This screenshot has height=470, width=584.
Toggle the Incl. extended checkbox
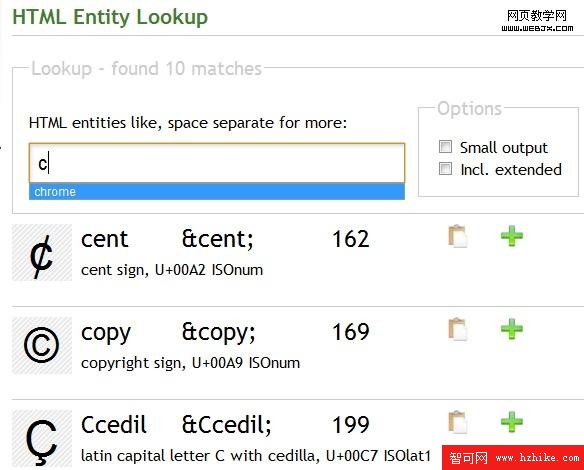(x=445, y=169)
